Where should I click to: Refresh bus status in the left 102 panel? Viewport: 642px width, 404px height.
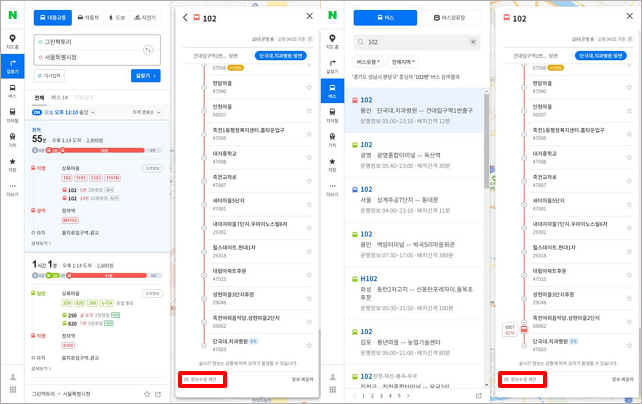(310, 39)
